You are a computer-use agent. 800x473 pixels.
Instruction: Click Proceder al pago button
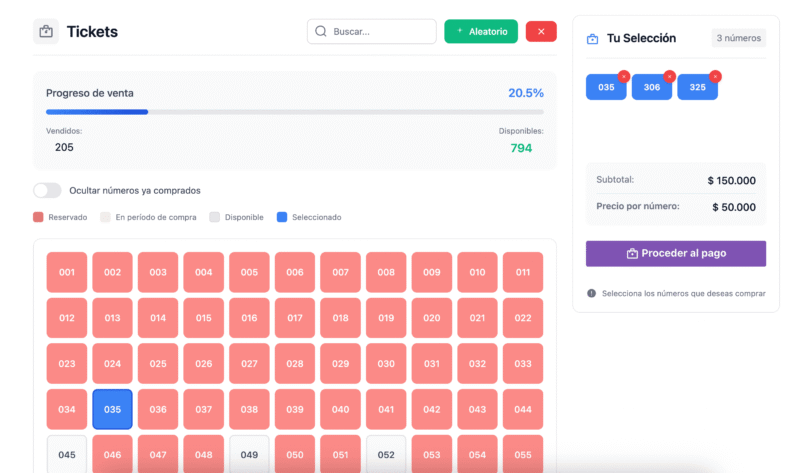[676, 253]
